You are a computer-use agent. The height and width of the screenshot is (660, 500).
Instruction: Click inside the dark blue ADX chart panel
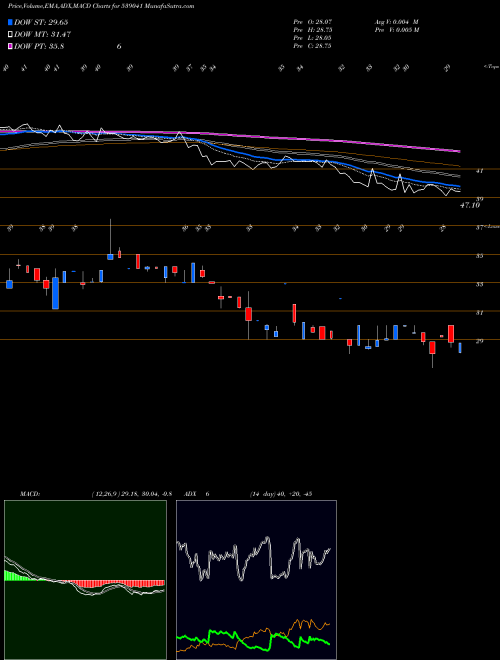[256, 580]
